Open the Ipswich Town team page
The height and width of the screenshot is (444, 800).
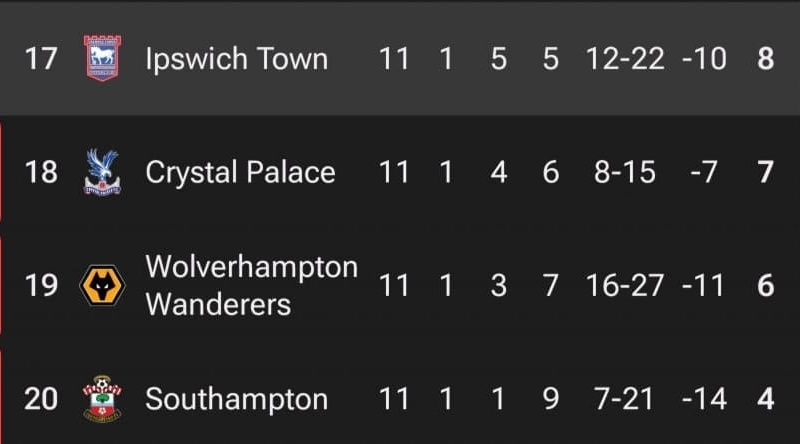pyautogui.click(x=236, y=59)
